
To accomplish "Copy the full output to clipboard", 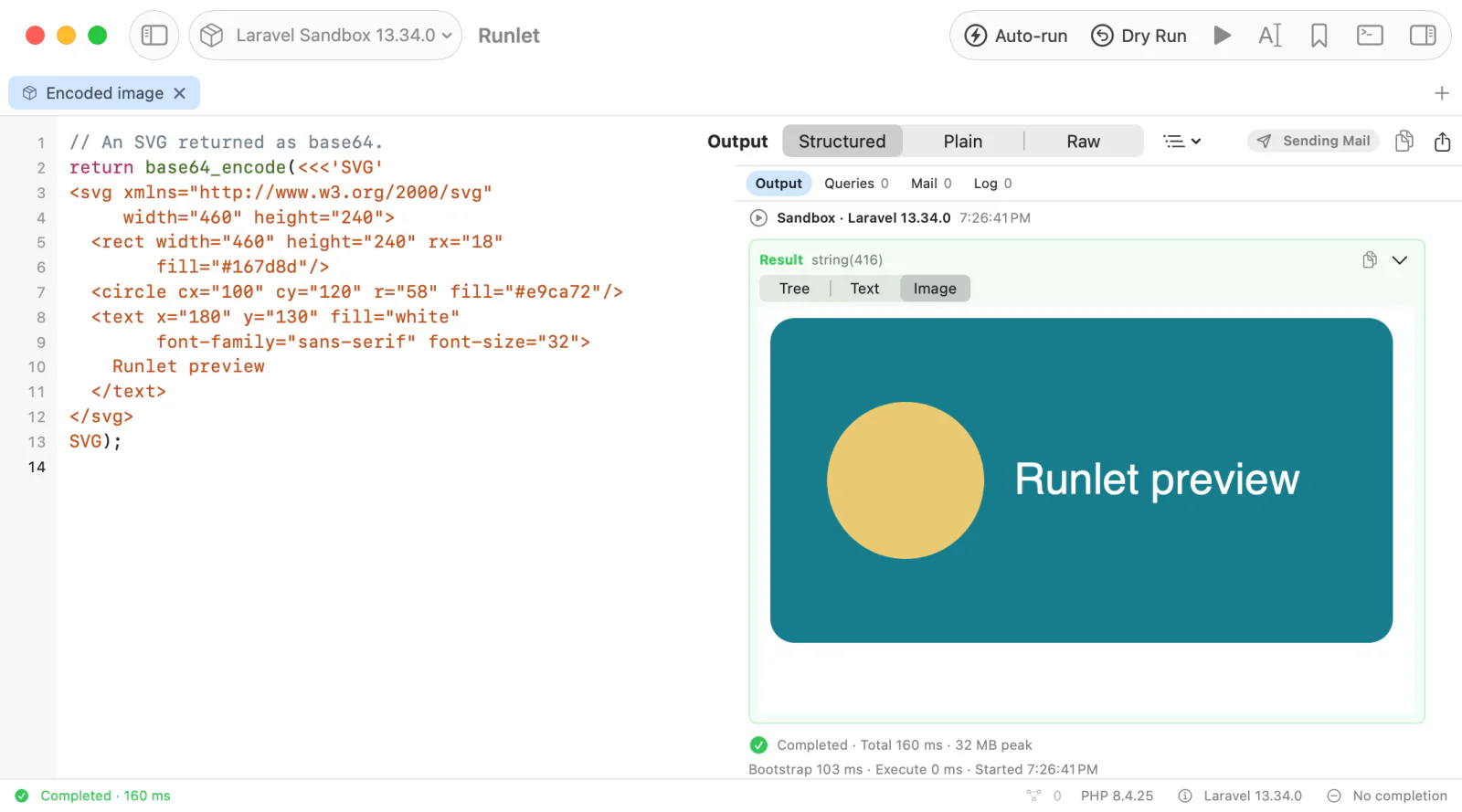I will 1404,141.
